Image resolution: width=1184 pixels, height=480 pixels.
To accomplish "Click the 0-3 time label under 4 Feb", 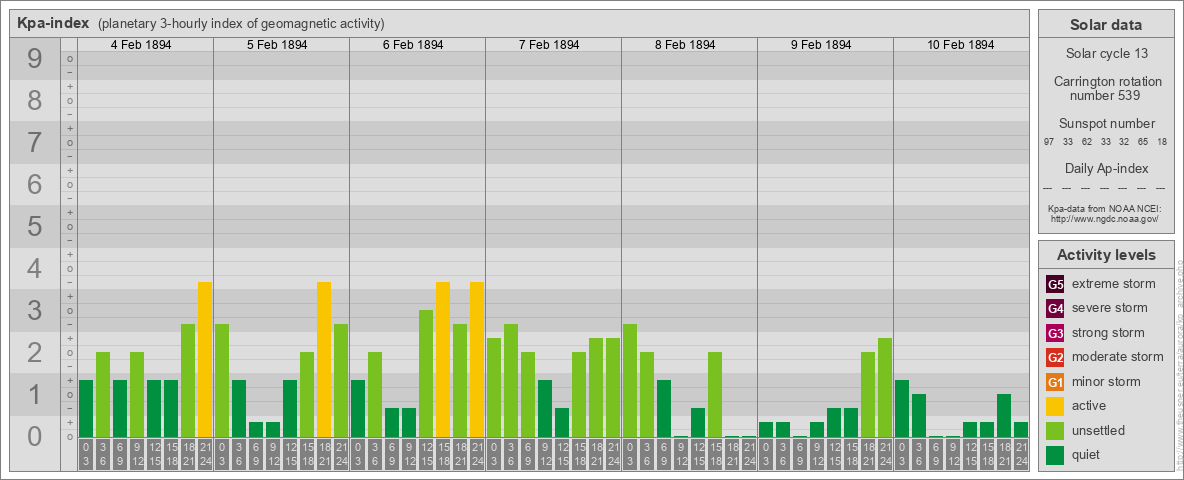I will pyautogui.click(x=85, y=455).
